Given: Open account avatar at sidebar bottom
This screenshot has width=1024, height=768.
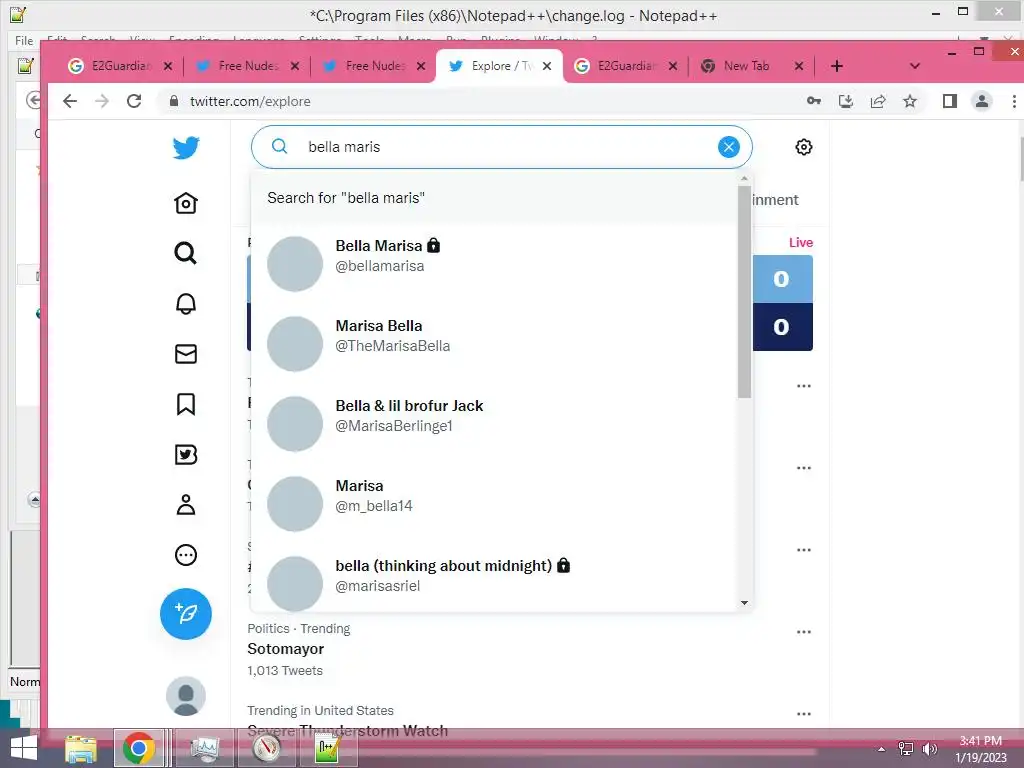Looking at the screenshot, I should click(186, 696).
